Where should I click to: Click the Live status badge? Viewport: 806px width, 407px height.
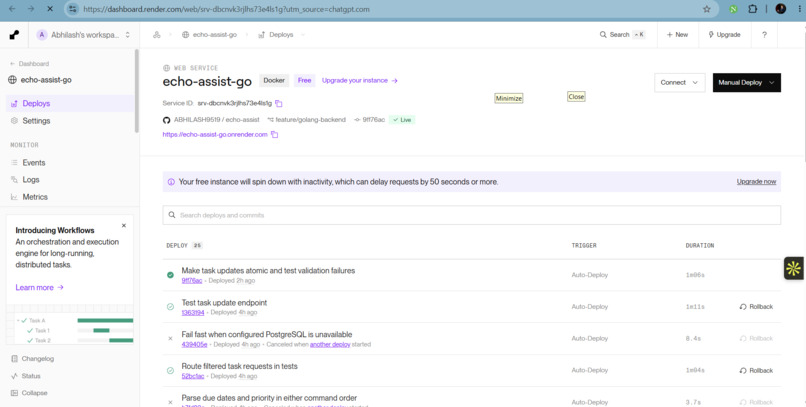pyautogui.click(x=402, y=120)
